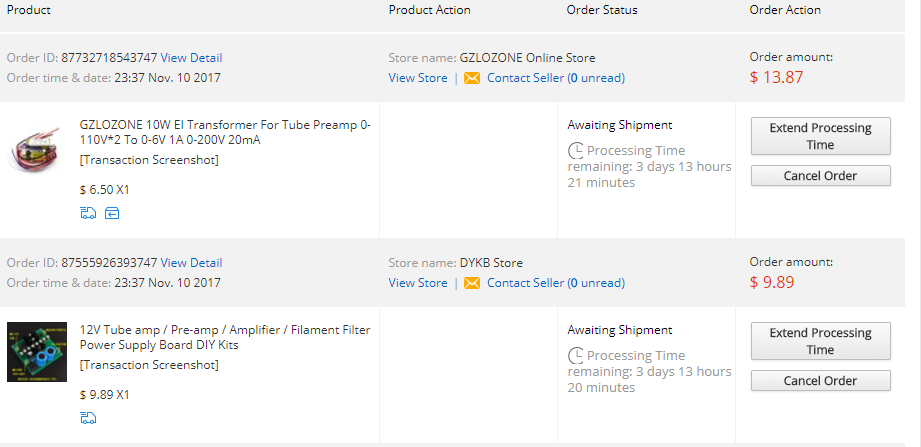View detail of order 87732718543747
921x447 pixels.
(191, 58)
